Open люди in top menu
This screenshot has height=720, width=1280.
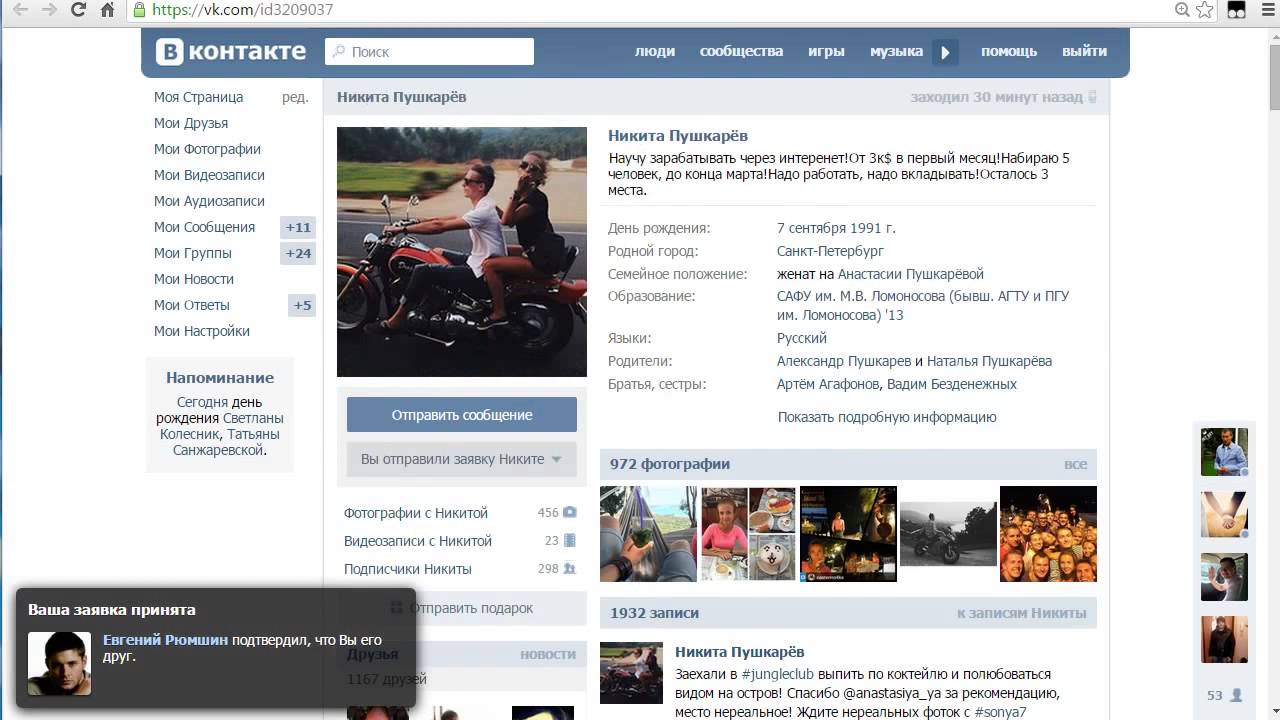tap(655, 51)
